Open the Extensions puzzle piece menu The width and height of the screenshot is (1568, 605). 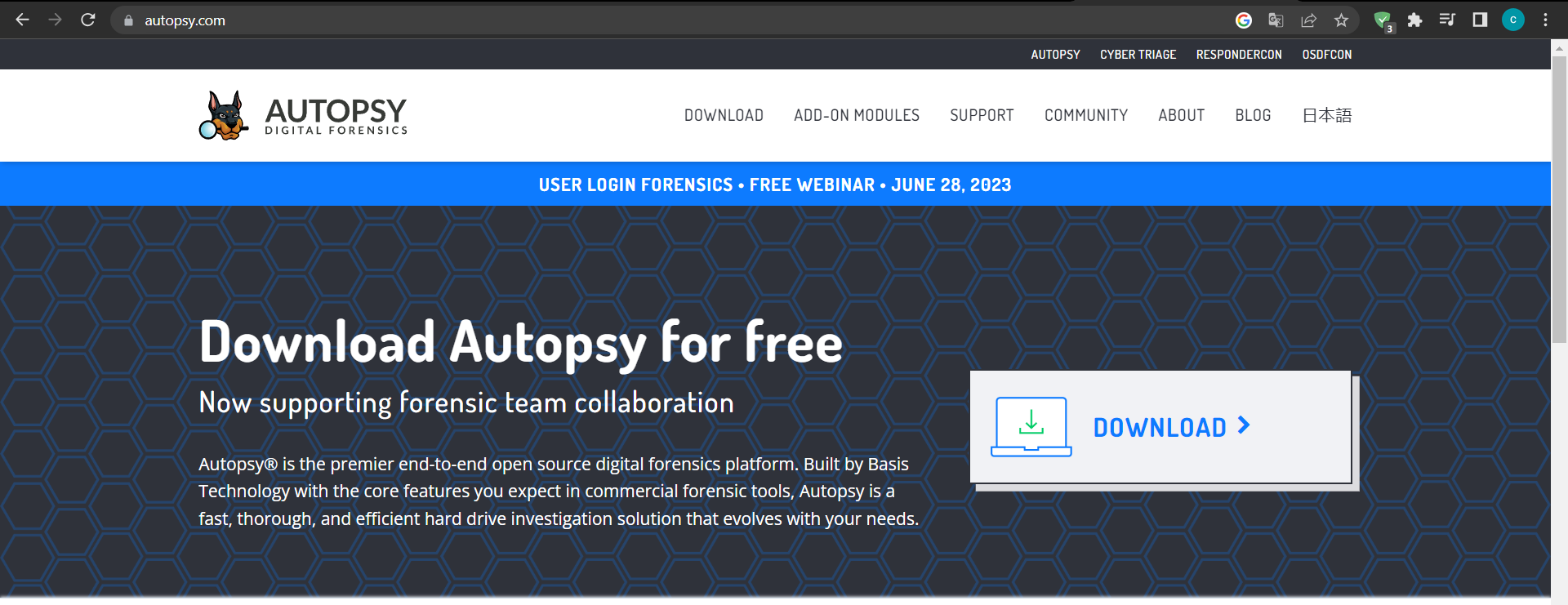[x=1414, y=20]
